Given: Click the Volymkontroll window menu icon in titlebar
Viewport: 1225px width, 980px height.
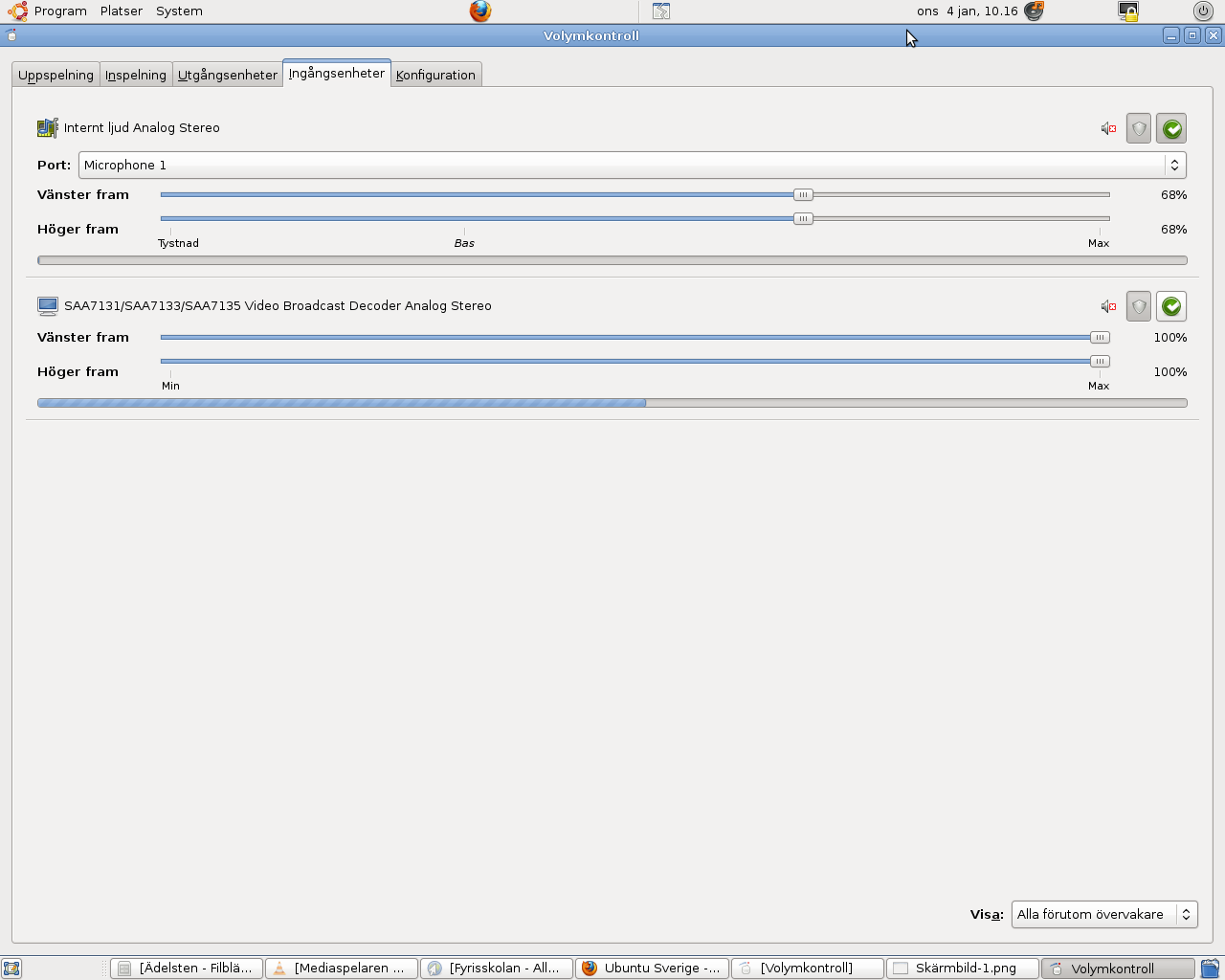Looking at the screenshot, I should [11, 35].
